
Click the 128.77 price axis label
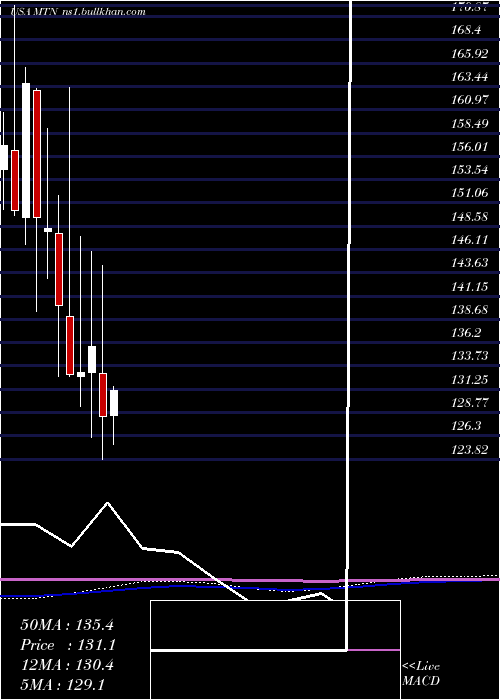pos(470,403)
